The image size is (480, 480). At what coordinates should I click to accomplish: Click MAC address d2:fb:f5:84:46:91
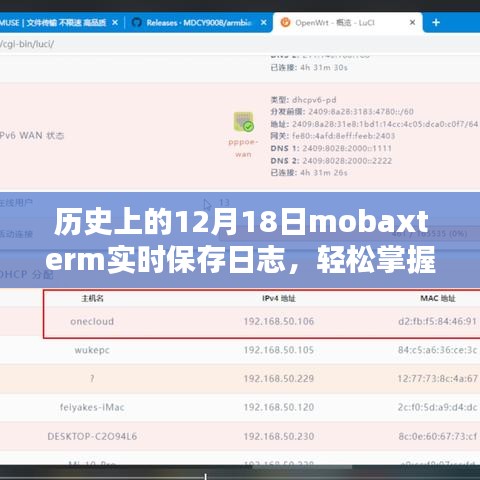pyautogui.click(x=438, y=321)
